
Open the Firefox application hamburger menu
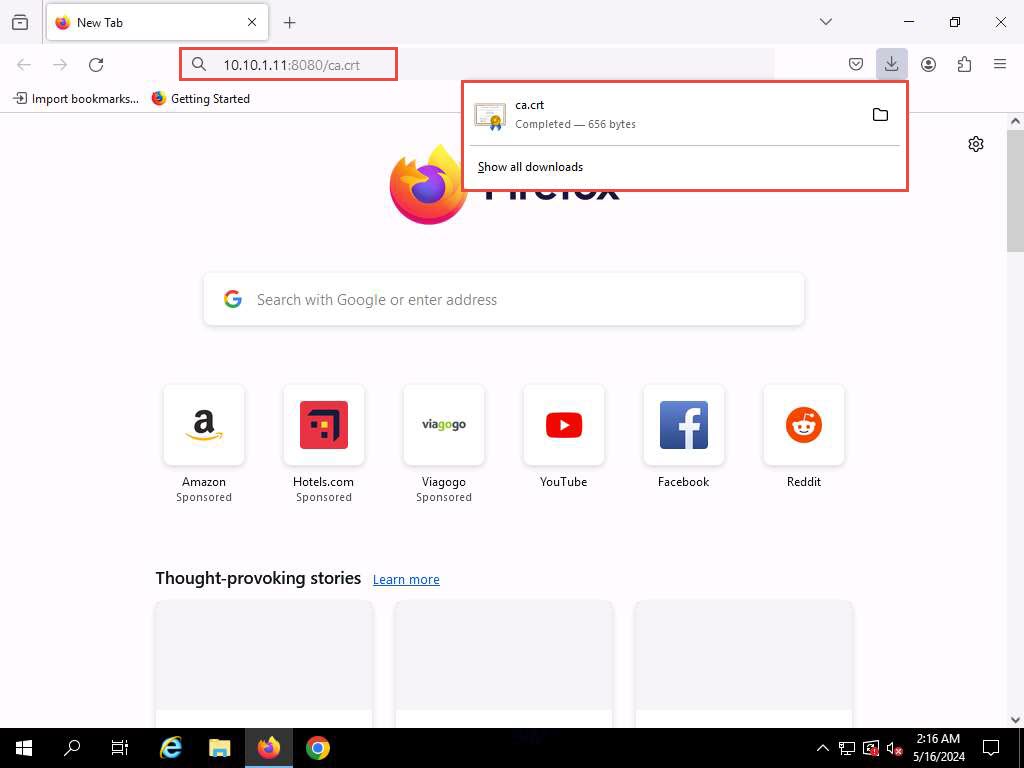tap(1000, 64)
